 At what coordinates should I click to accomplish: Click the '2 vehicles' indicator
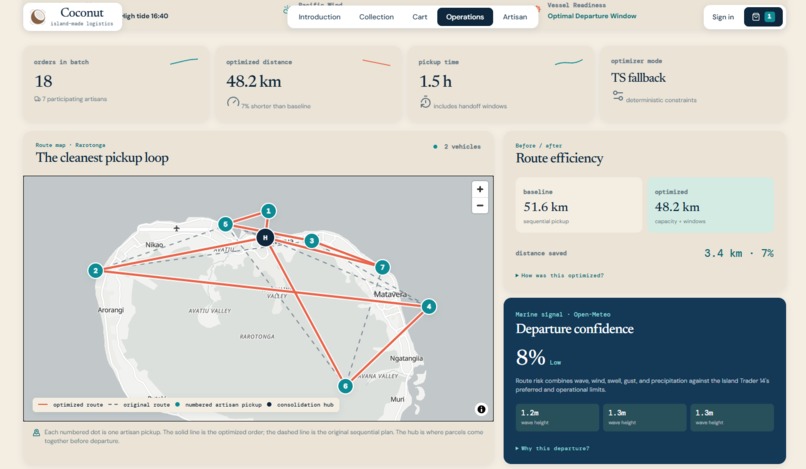pos(457,147)
